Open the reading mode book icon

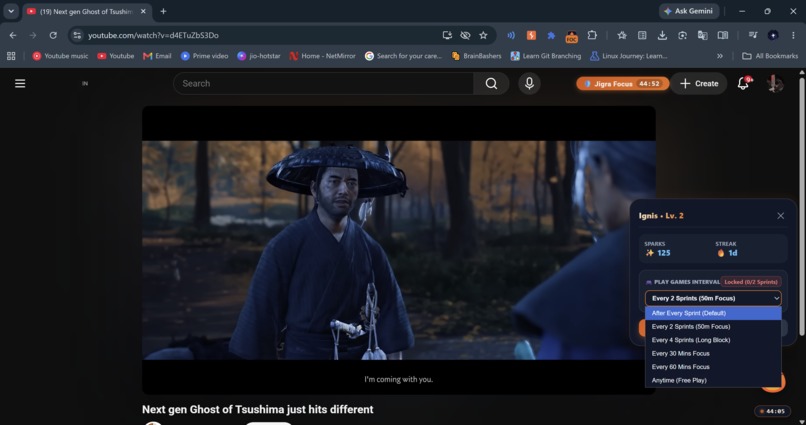tap(723, 35)
